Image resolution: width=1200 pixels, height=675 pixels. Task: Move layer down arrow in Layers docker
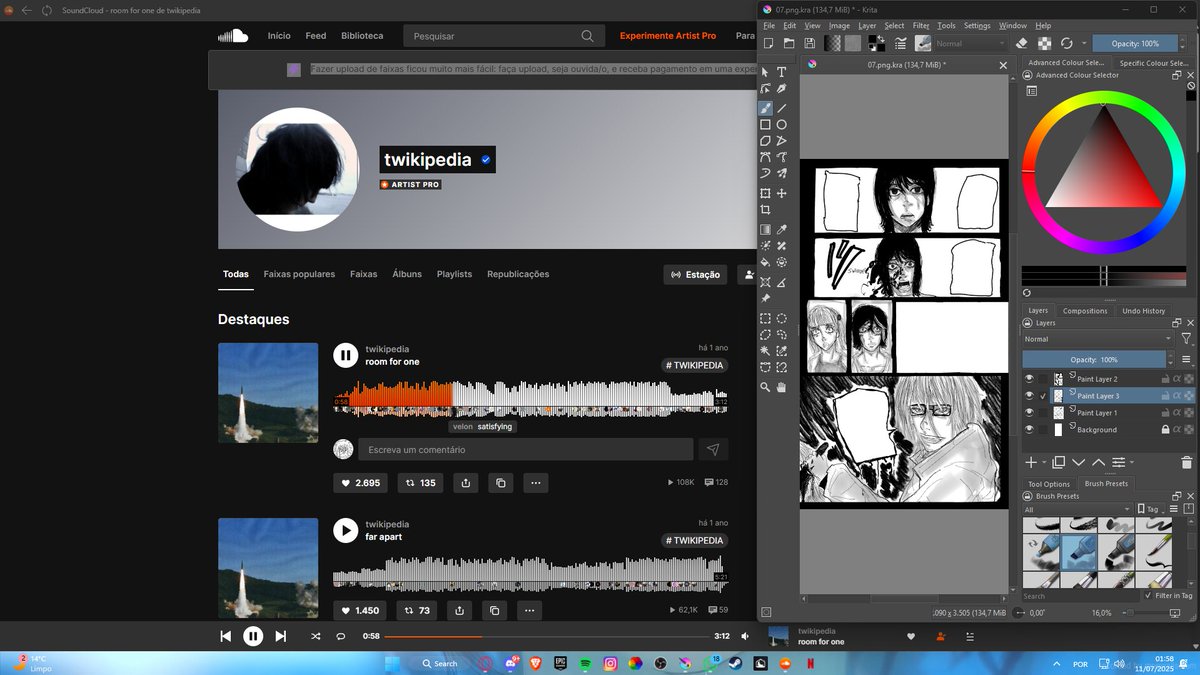(x=1078, y=462)
